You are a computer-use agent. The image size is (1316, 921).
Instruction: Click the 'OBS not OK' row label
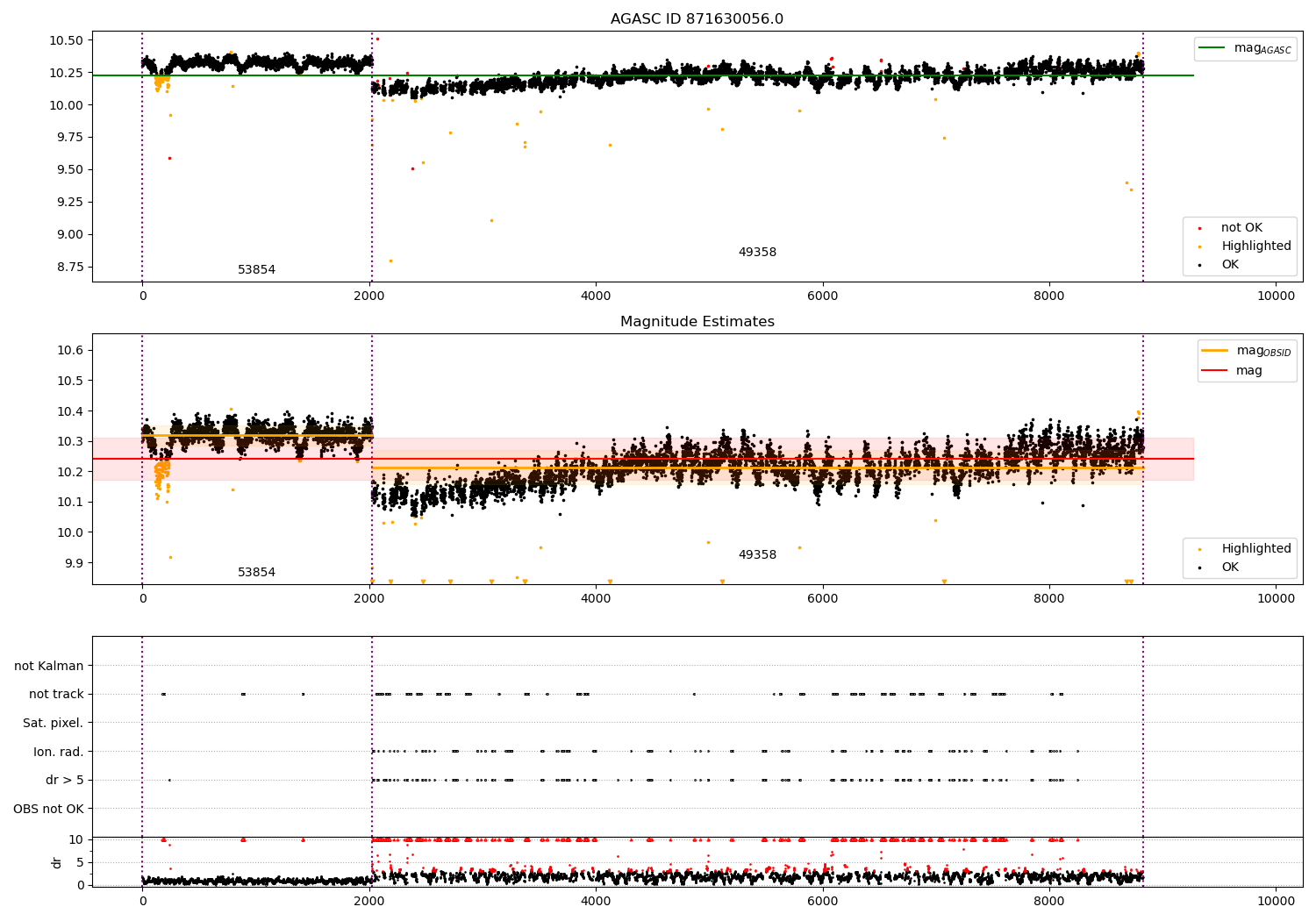coord(48,810)
